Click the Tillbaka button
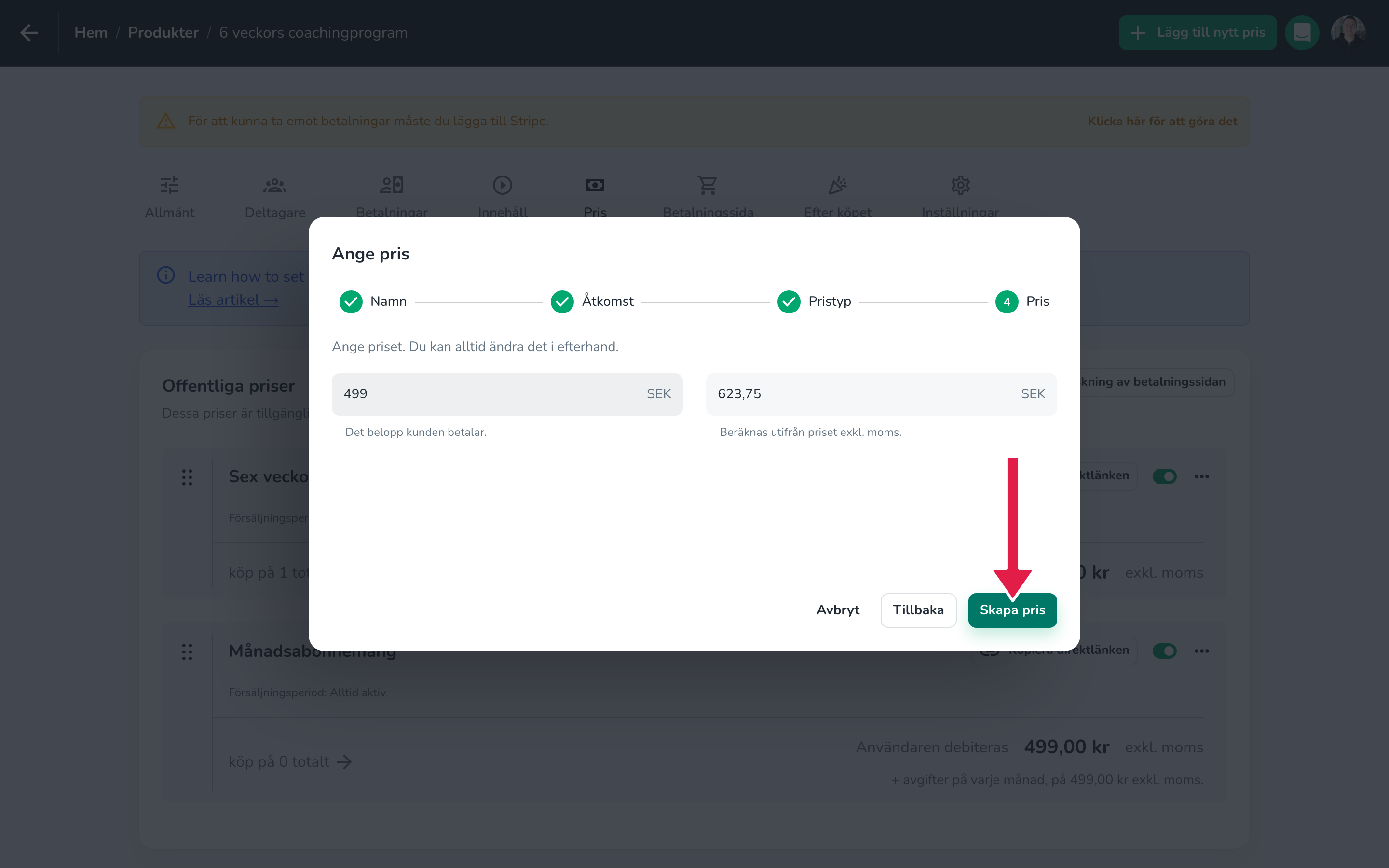1389x868 pixels. point(918,610)
